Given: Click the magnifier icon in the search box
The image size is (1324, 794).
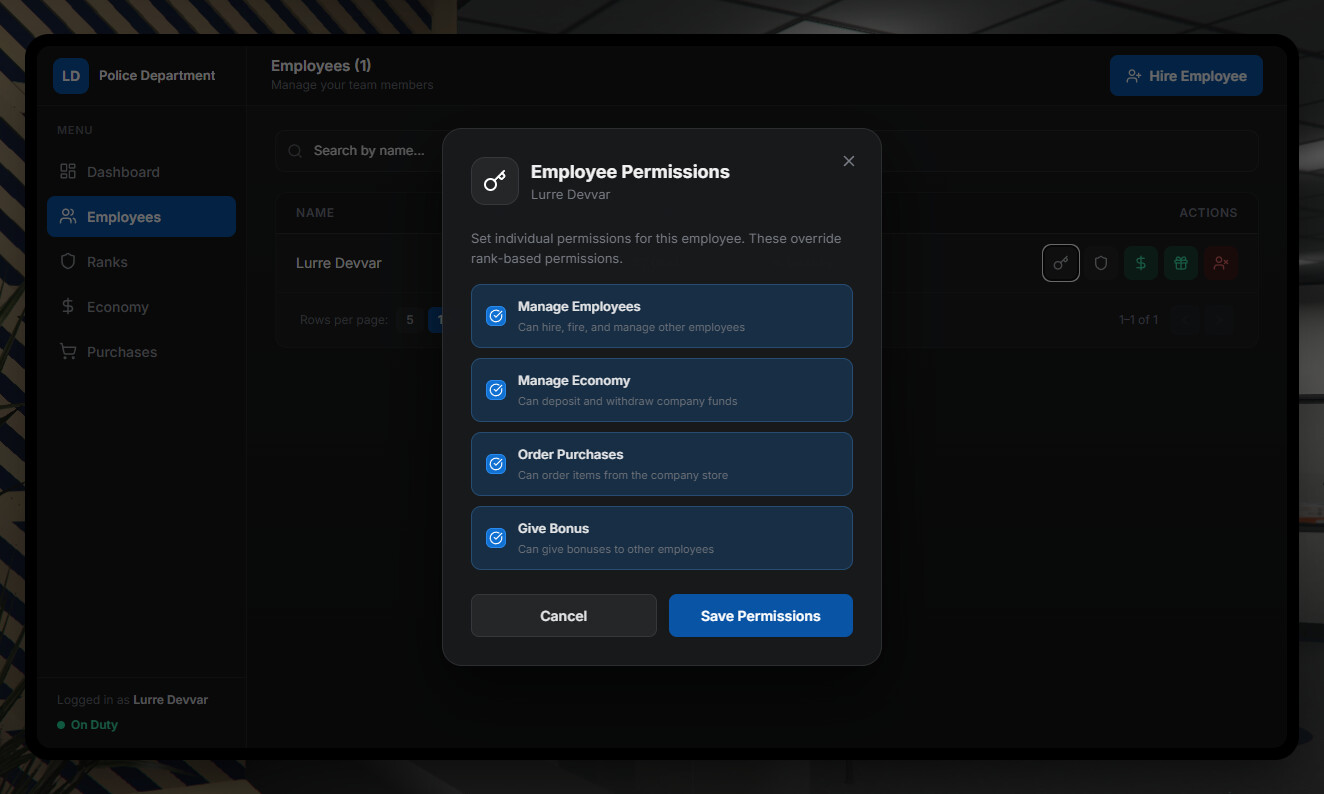Looking at the screenshot, I should coord(295,151).
